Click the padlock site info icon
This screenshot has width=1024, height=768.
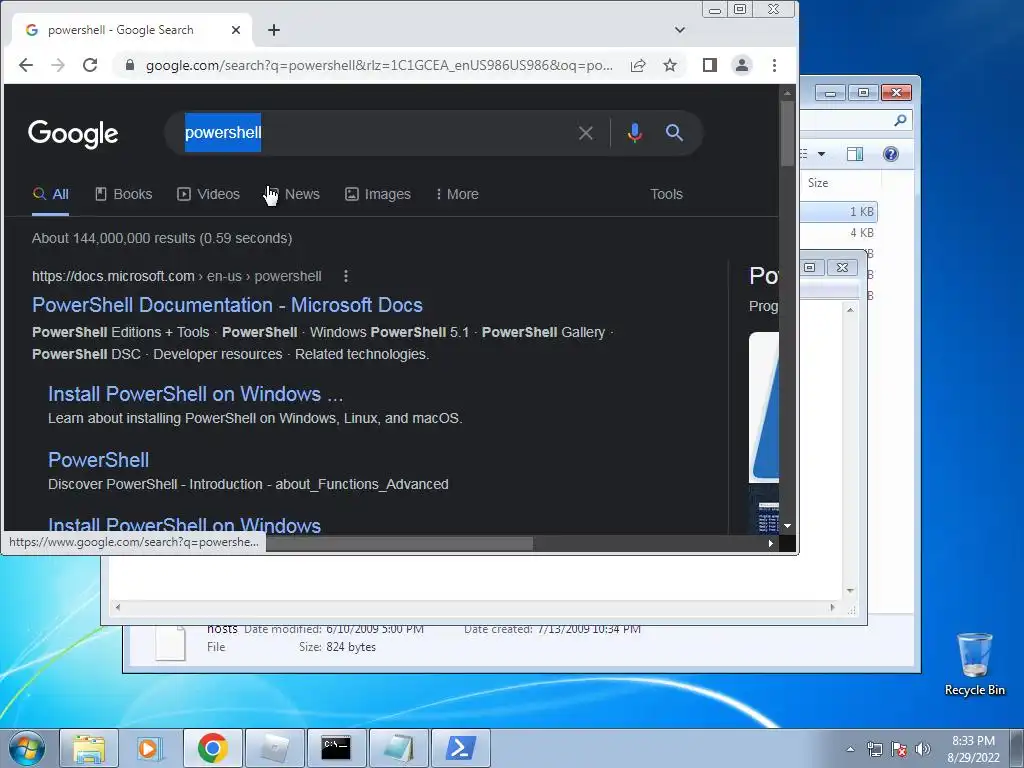[x=129, y=65]
